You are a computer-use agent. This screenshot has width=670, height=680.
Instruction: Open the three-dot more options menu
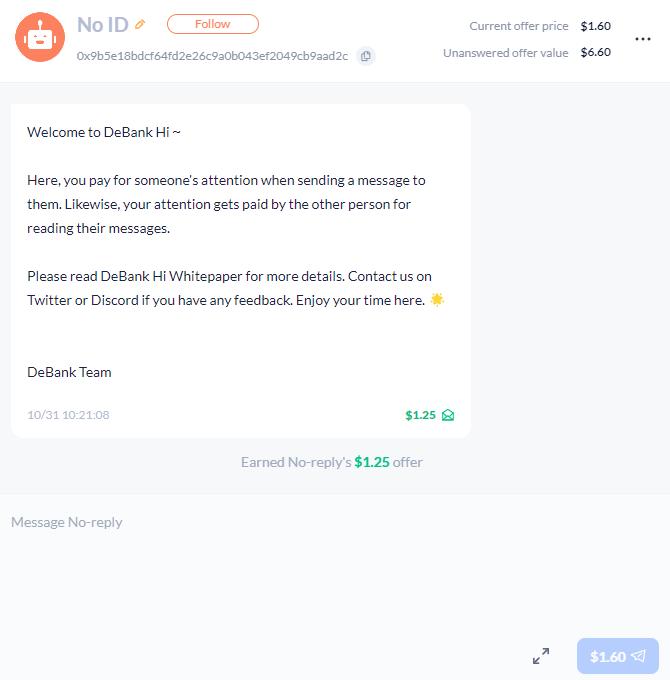point(643,40)
